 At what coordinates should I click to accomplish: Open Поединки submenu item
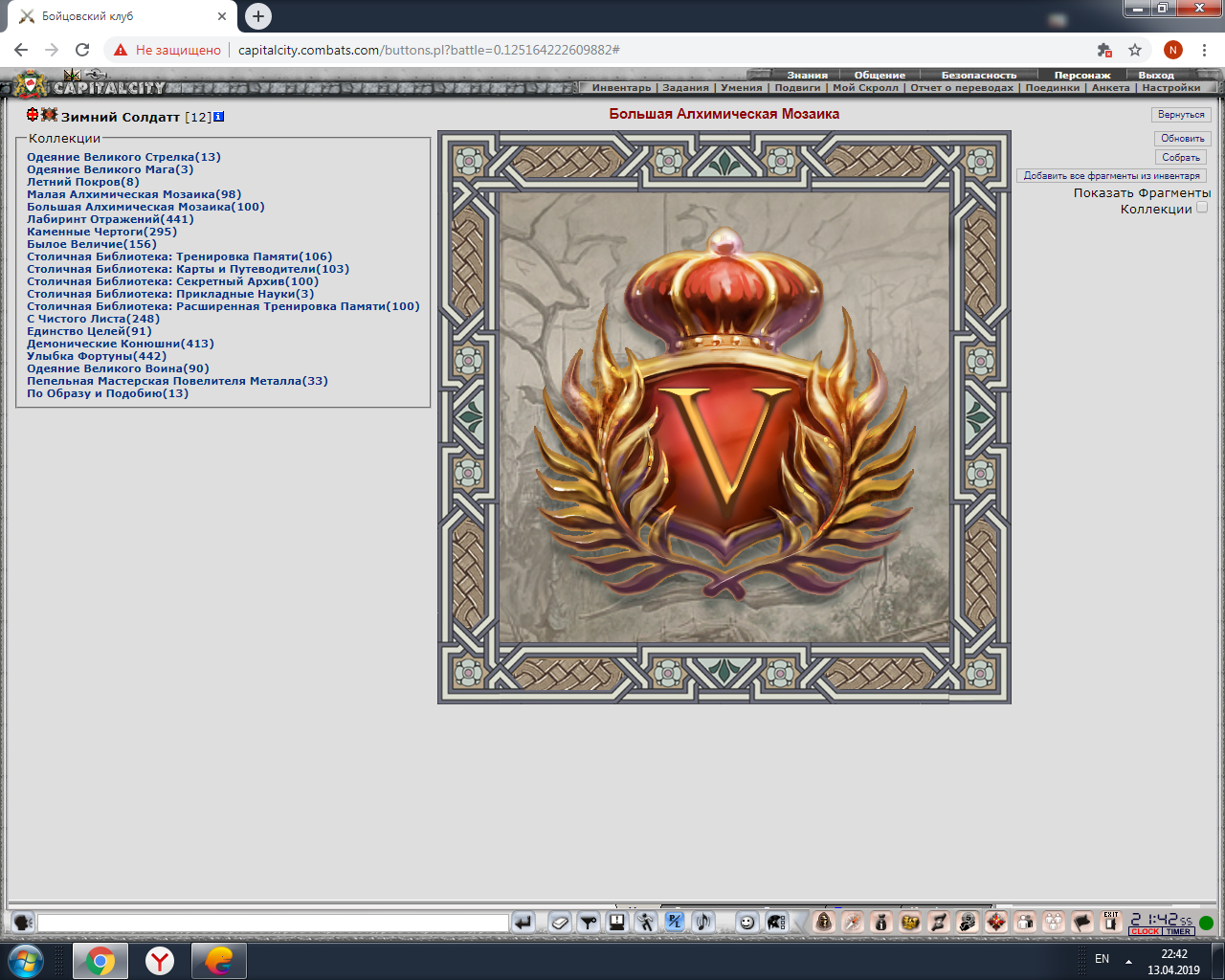pos(1053,87)
